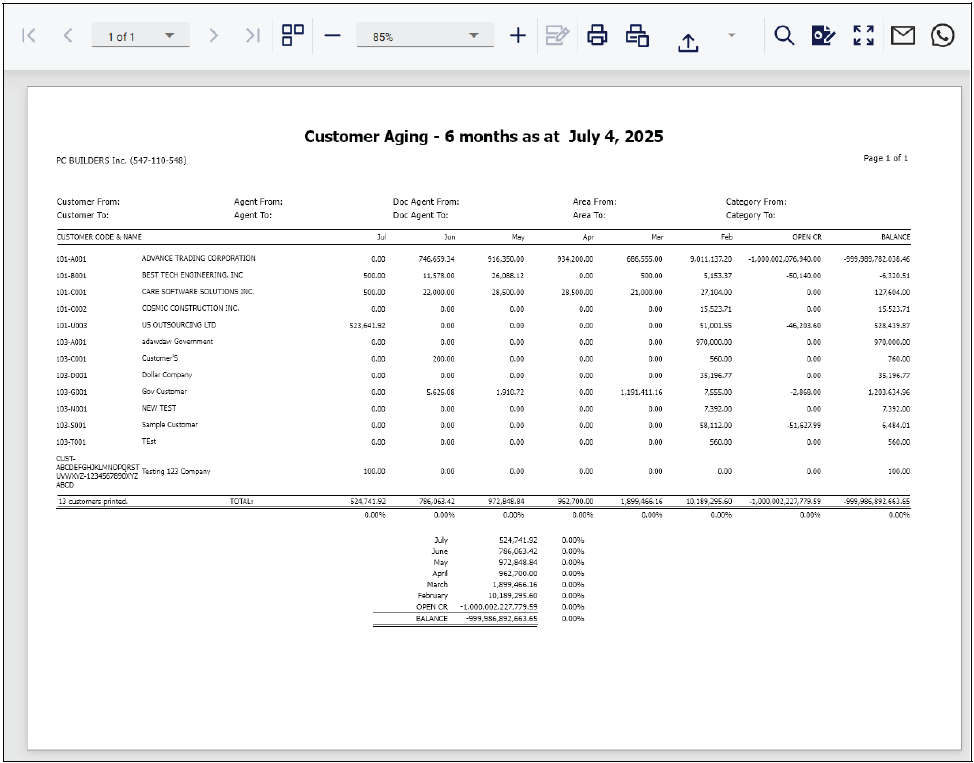
Task: Click 'Sample Customer' row name
Action: click(x=170, y=425)
